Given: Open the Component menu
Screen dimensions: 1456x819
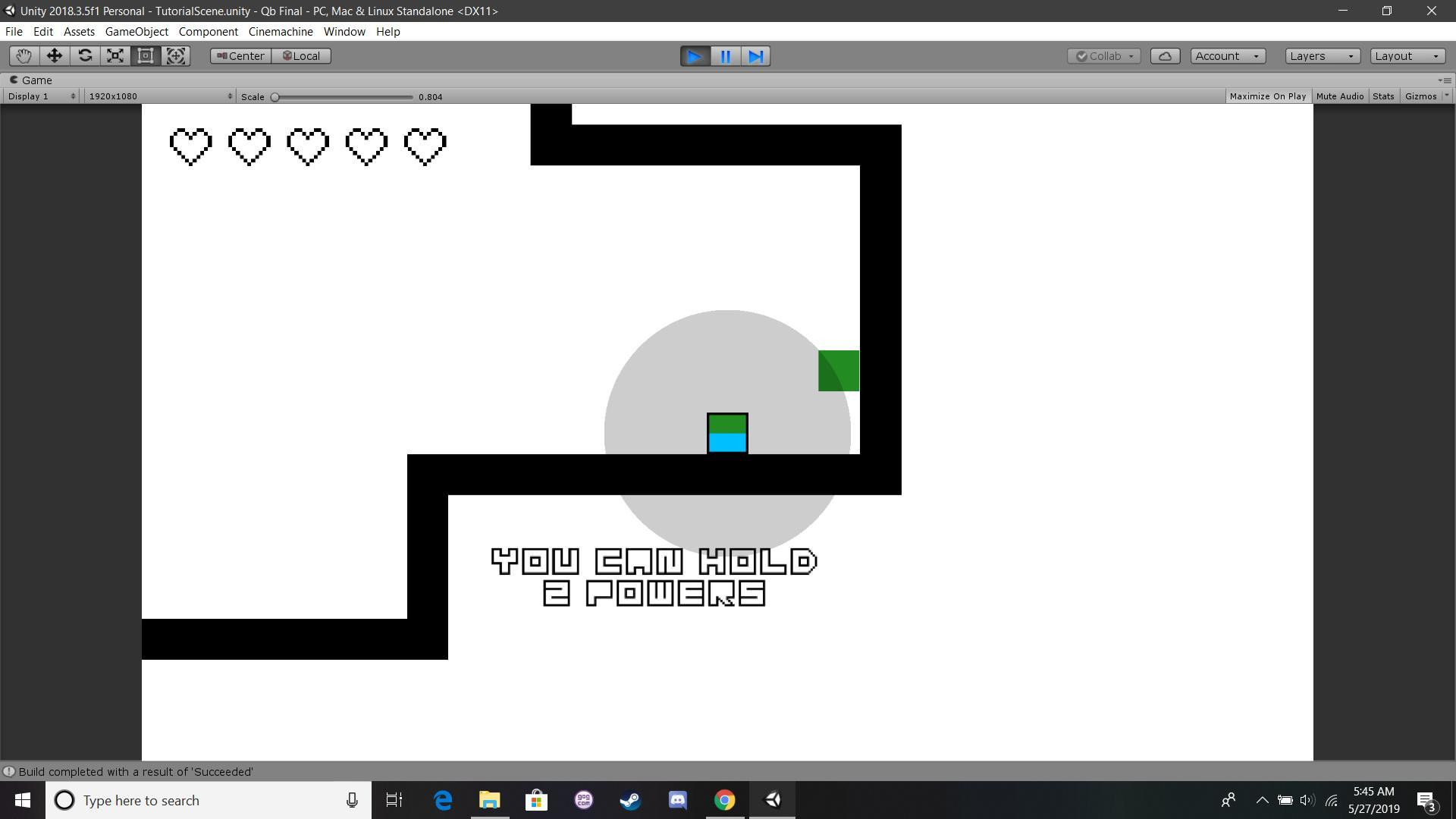Looking at the screenshot, I should [208, 32].
